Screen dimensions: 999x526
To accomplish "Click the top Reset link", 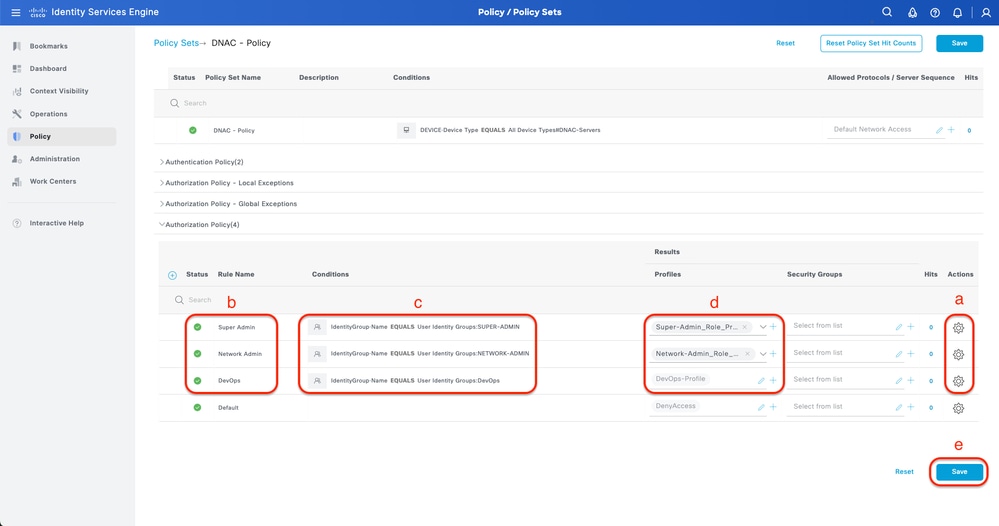I will (x=785, y=43).
